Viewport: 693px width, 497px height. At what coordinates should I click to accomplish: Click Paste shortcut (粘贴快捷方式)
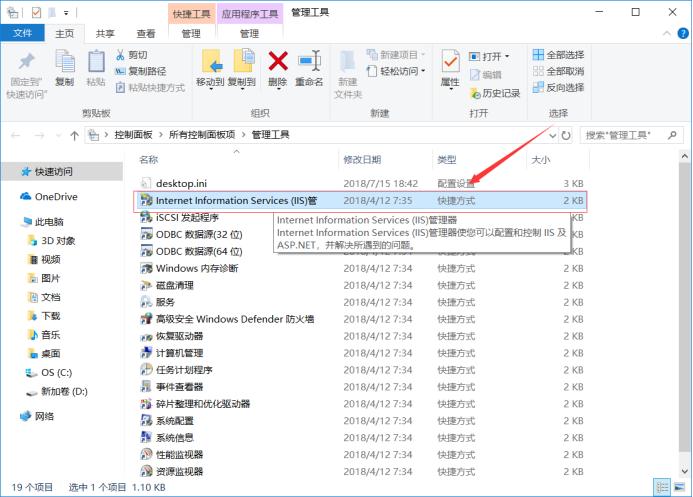pos(150,87)
